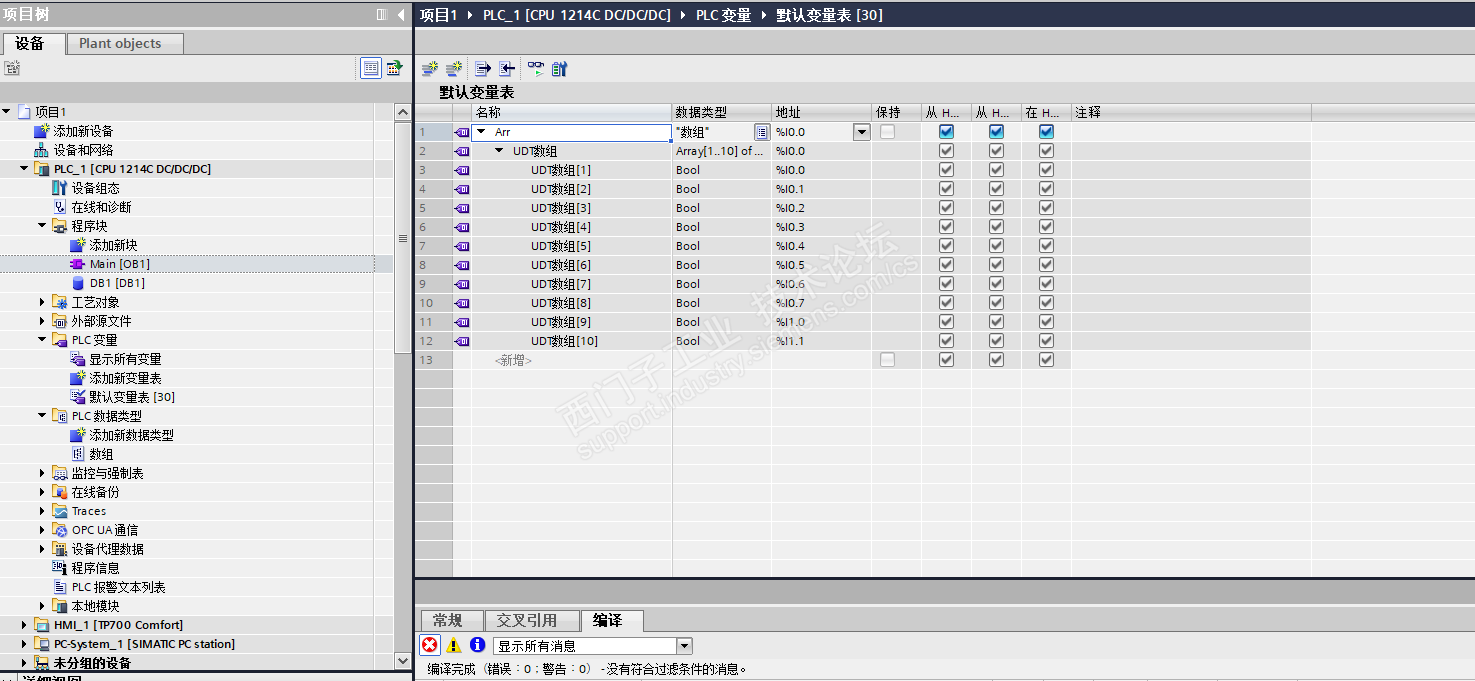Click the 数组 data type icon

click(x=78, y=454)
